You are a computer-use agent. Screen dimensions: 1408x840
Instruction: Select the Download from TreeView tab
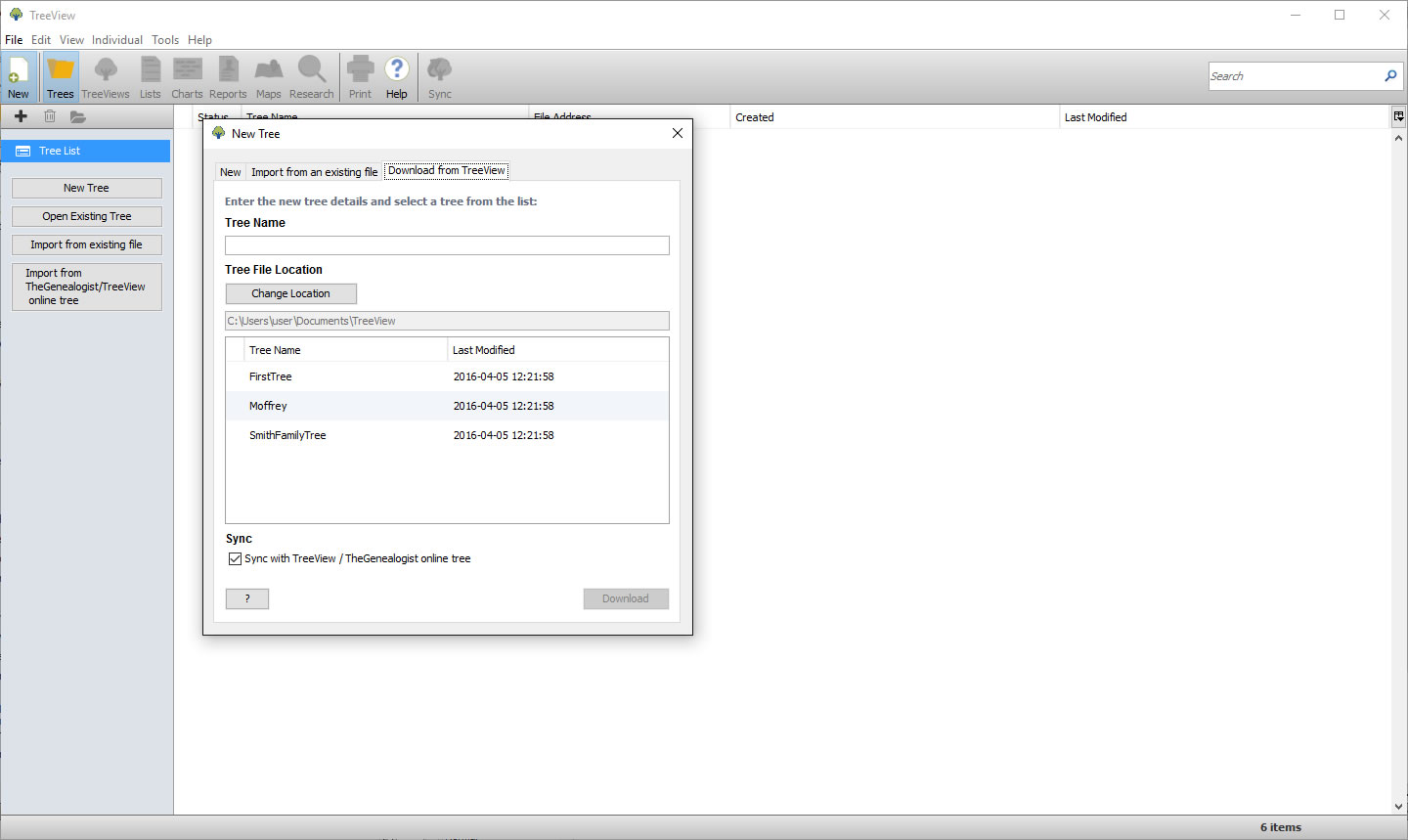click(x=447, y=170)
